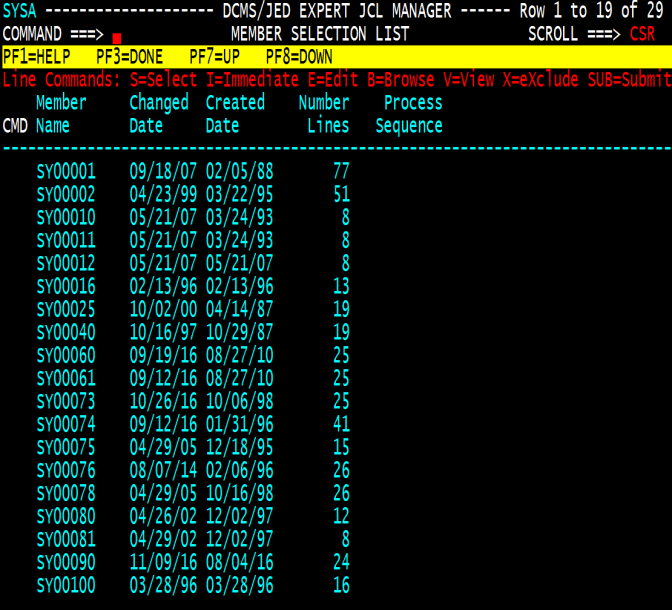672x610 pixels.
Task: Select member SY00074
Action: coord(66,424)
